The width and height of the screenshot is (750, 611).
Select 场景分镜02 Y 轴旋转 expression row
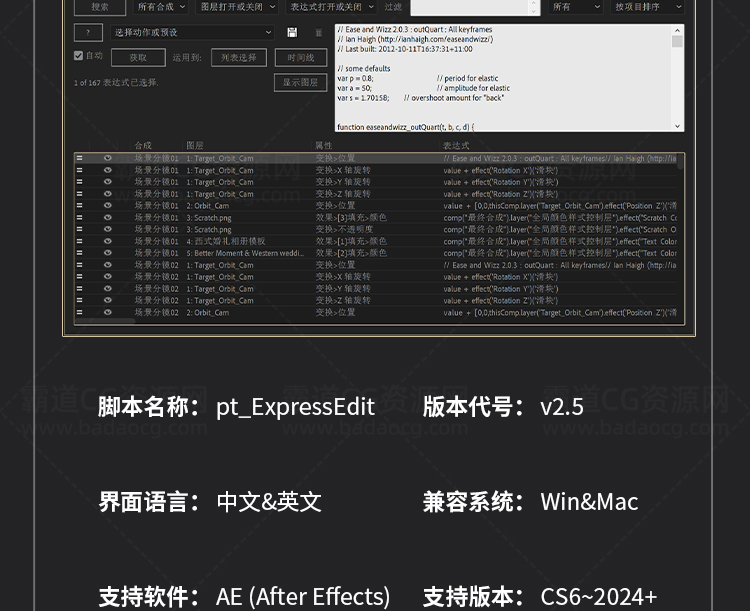pos(376,289)
